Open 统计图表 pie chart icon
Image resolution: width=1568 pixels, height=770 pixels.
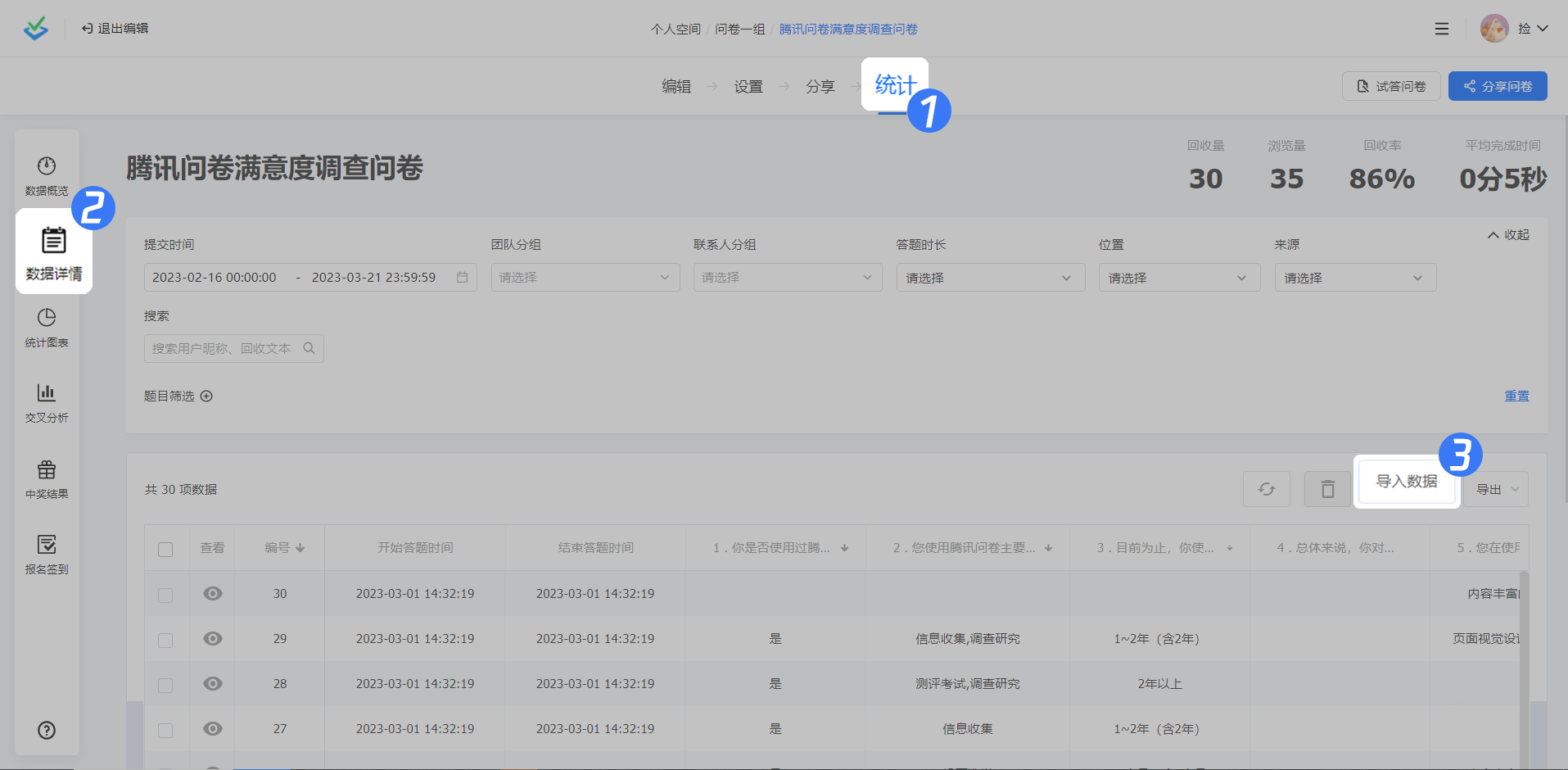47,318
